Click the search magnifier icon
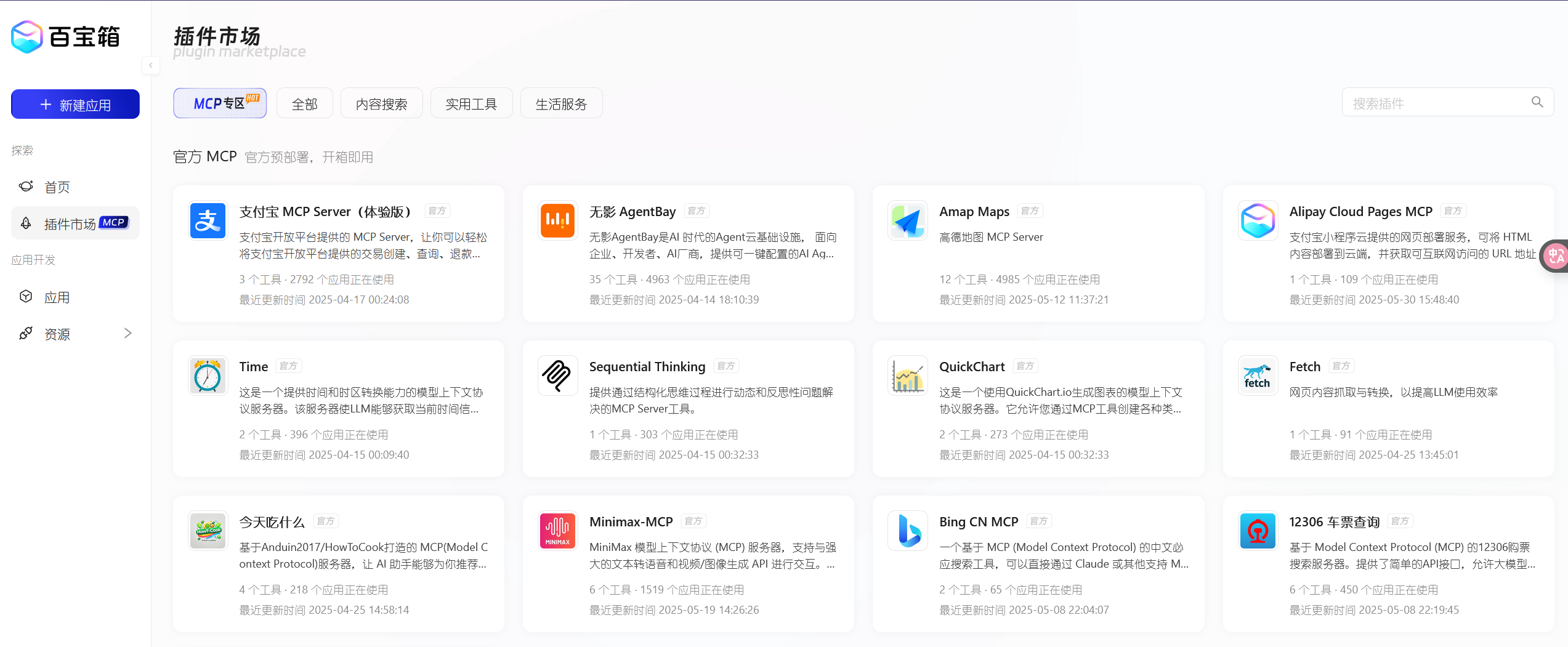The width and height of the screenshot is (1568, 647). point(1537,102)
